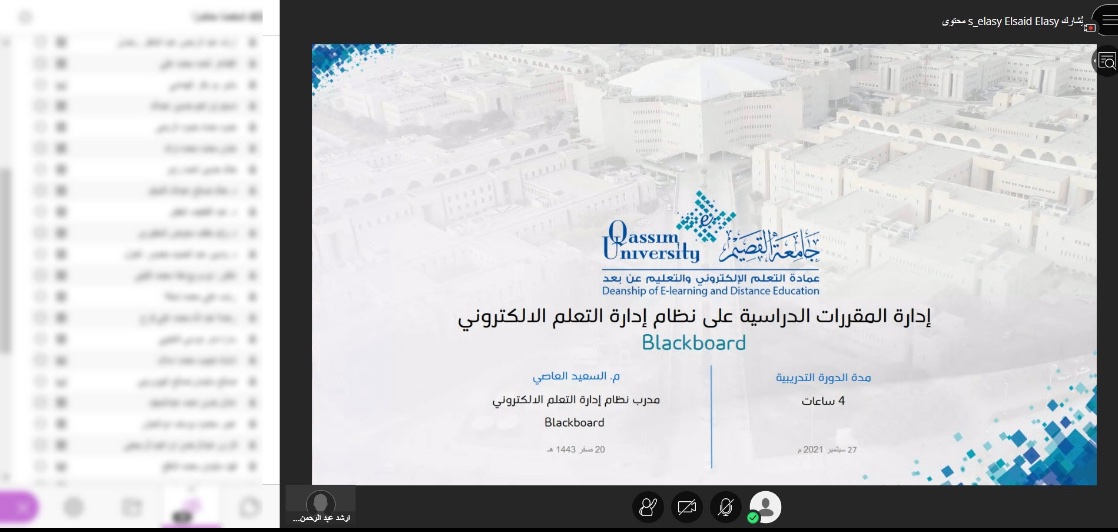Click the Arabic course title line on slide
The image size is (1118, 532).
695,317
